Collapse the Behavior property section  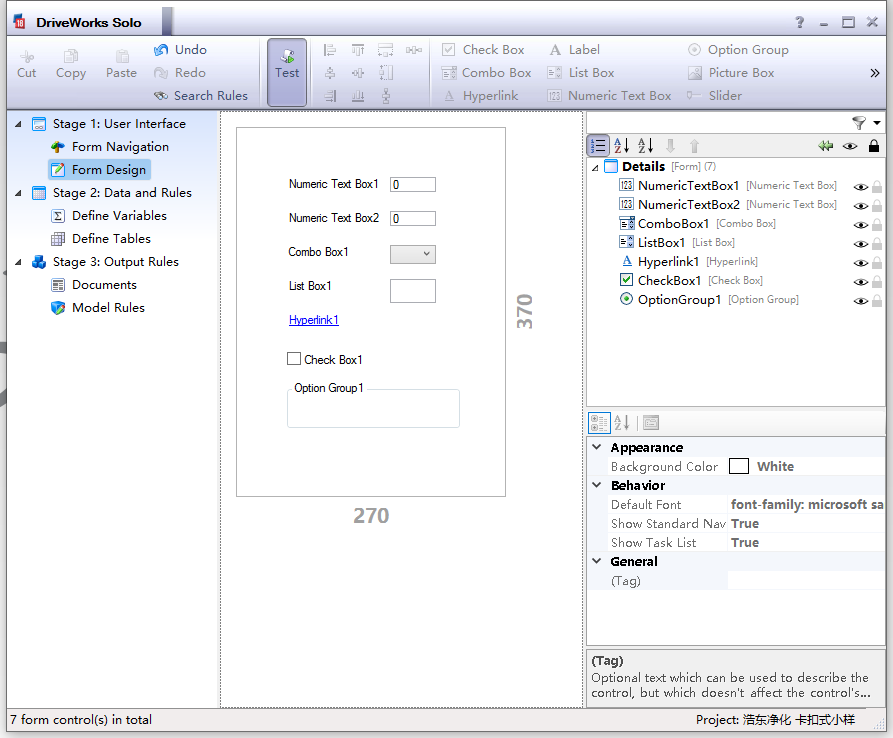coord(597,485)
